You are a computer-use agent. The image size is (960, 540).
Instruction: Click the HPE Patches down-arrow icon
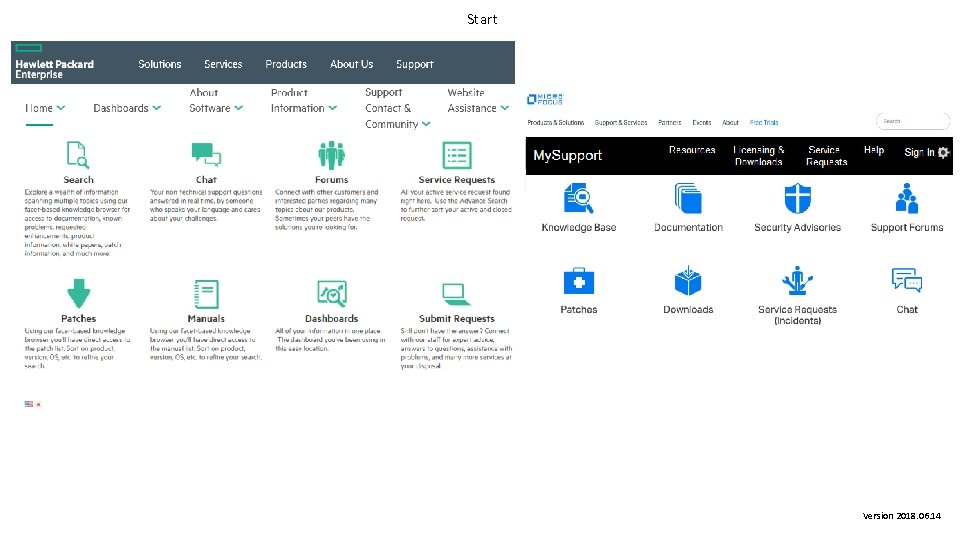point(78,293)
